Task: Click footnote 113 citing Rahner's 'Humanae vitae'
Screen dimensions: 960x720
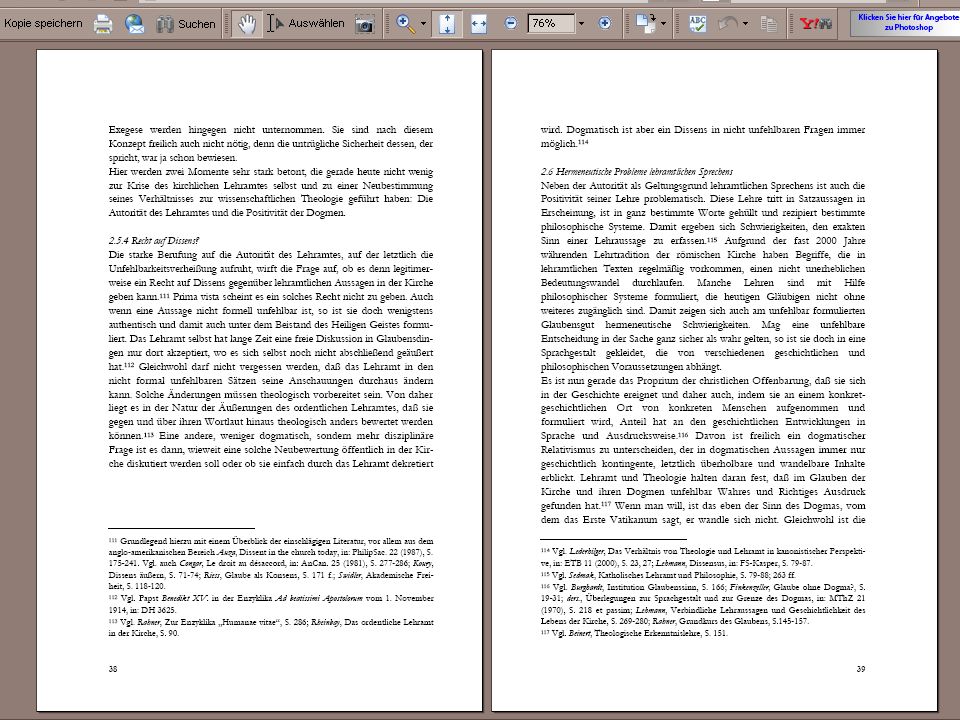Action: point(271,628)
